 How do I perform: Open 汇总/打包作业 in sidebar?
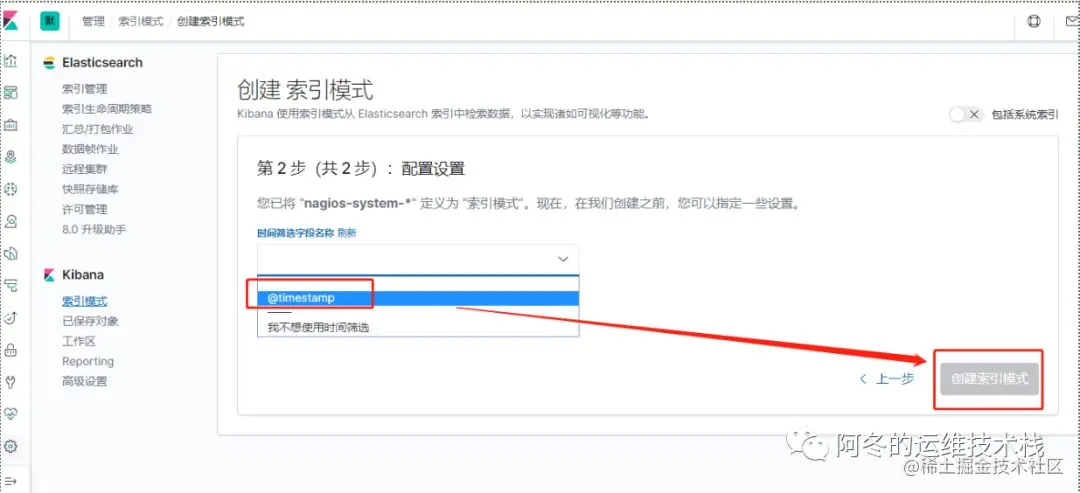tap(98, 129)
